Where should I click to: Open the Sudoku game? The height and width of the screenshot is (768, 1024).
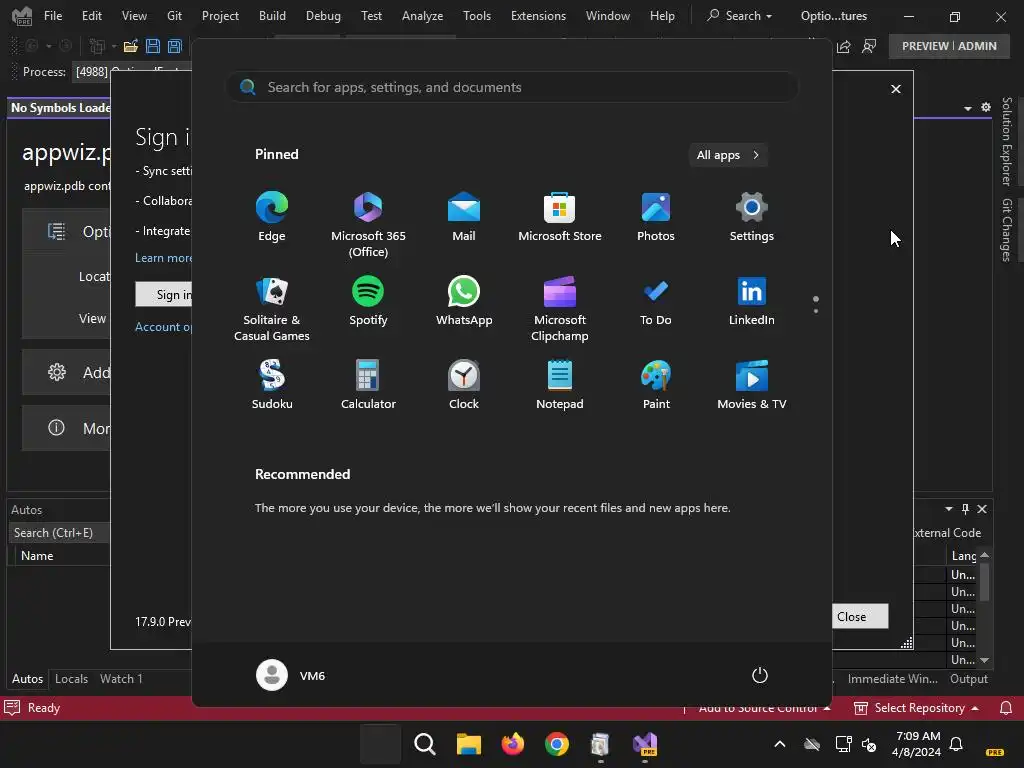[272, 385]
